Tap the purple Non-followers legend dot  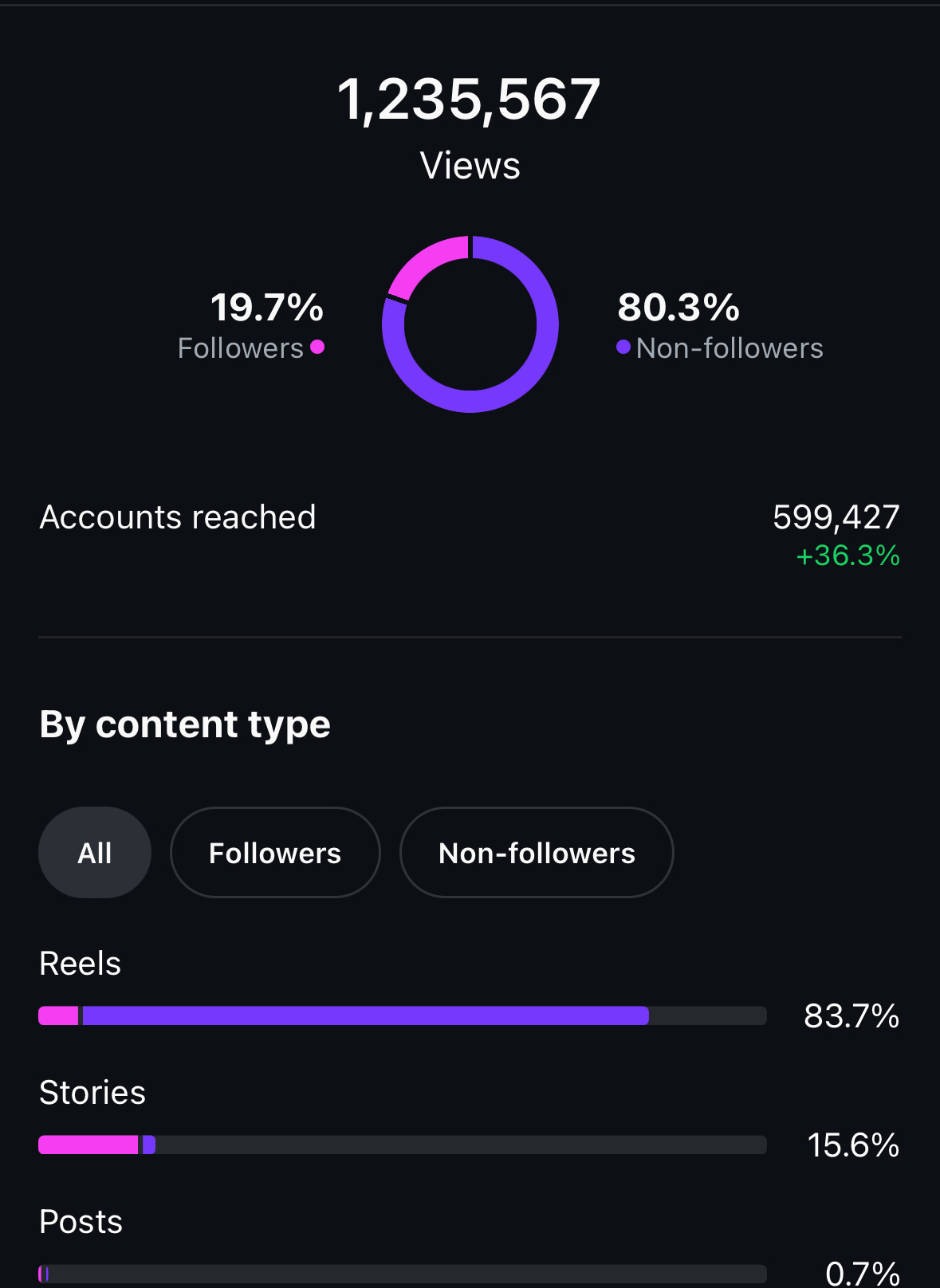tap(623, 347)
